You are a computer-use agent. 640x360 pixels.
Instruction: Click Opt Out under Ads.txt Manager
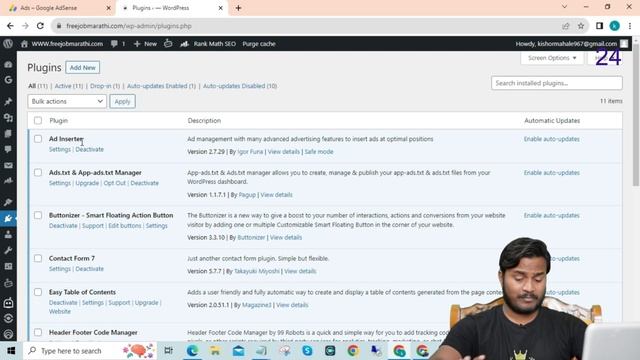click(114, 183)
